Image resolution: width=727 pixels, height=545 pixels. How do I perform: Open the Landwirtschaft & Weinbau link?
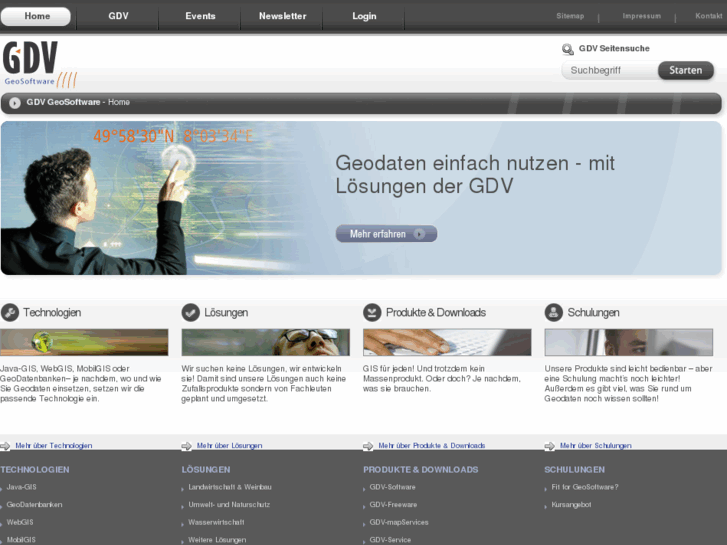[230, 487]
